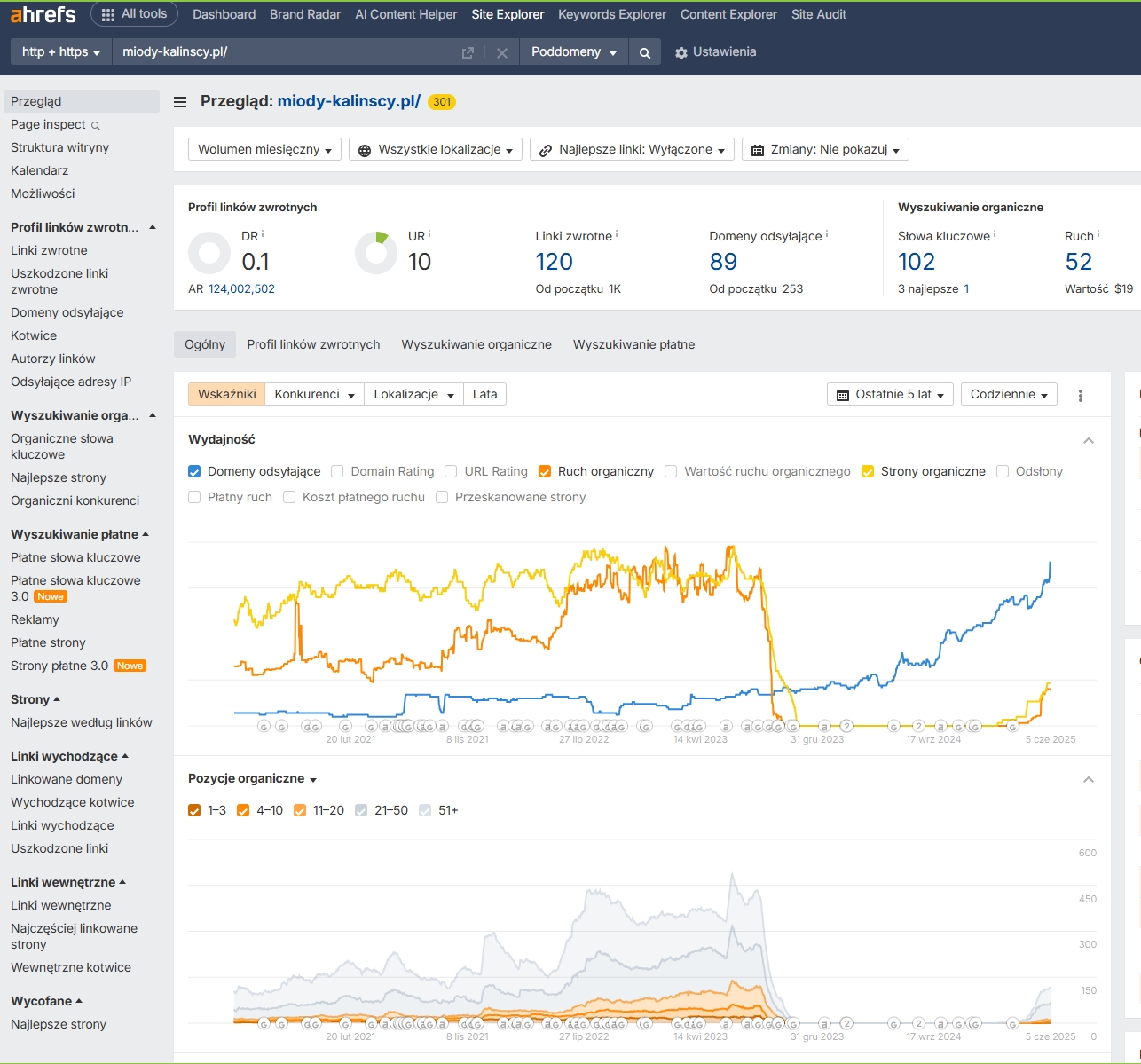The width and height of the screenshot is (1141, 1064).
Task: Open the Konkurenci dropdown
Action: [x=315, y=395]
